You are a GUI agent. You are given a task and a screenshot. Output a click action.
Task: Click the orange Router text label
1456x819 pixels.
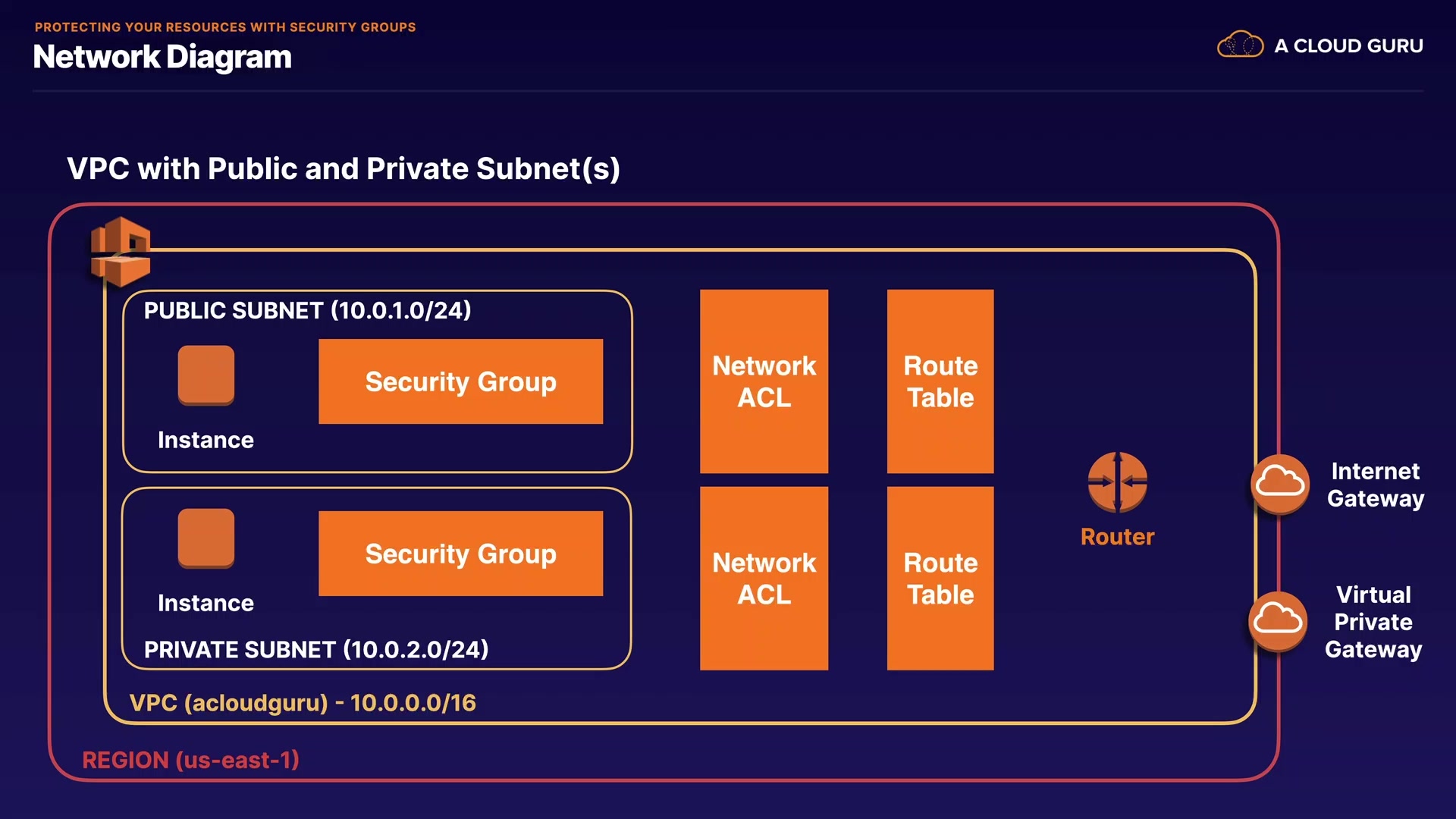point(1117,537)
